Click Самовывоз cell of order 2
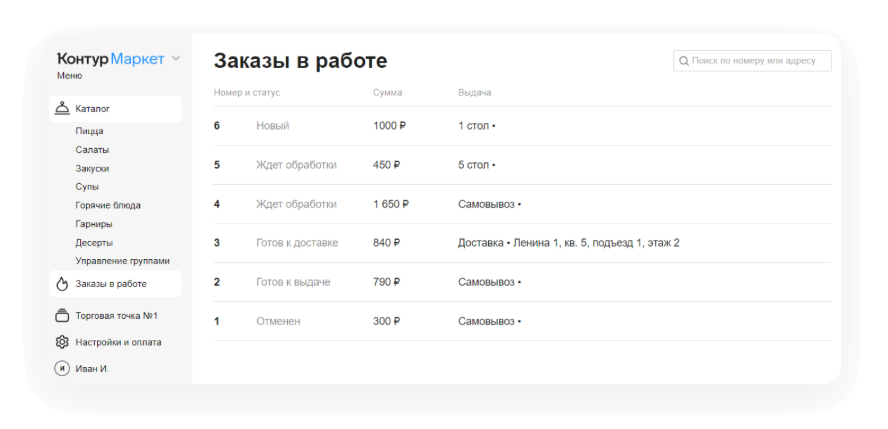 click(x=489, y=282)
